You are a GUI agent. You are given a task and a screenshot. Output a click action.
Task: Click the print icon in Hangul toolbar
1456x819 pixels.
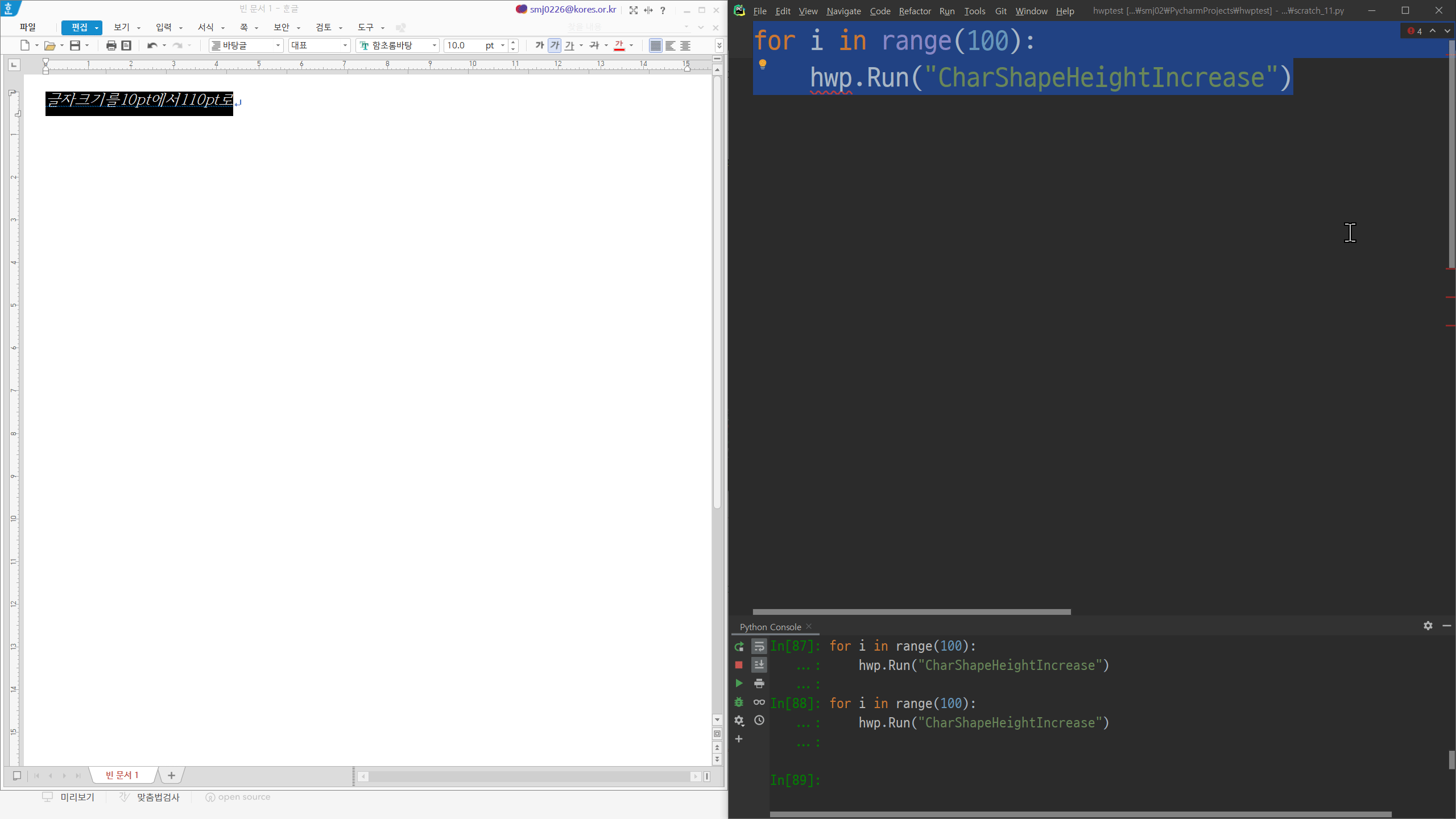pos(111,45)
